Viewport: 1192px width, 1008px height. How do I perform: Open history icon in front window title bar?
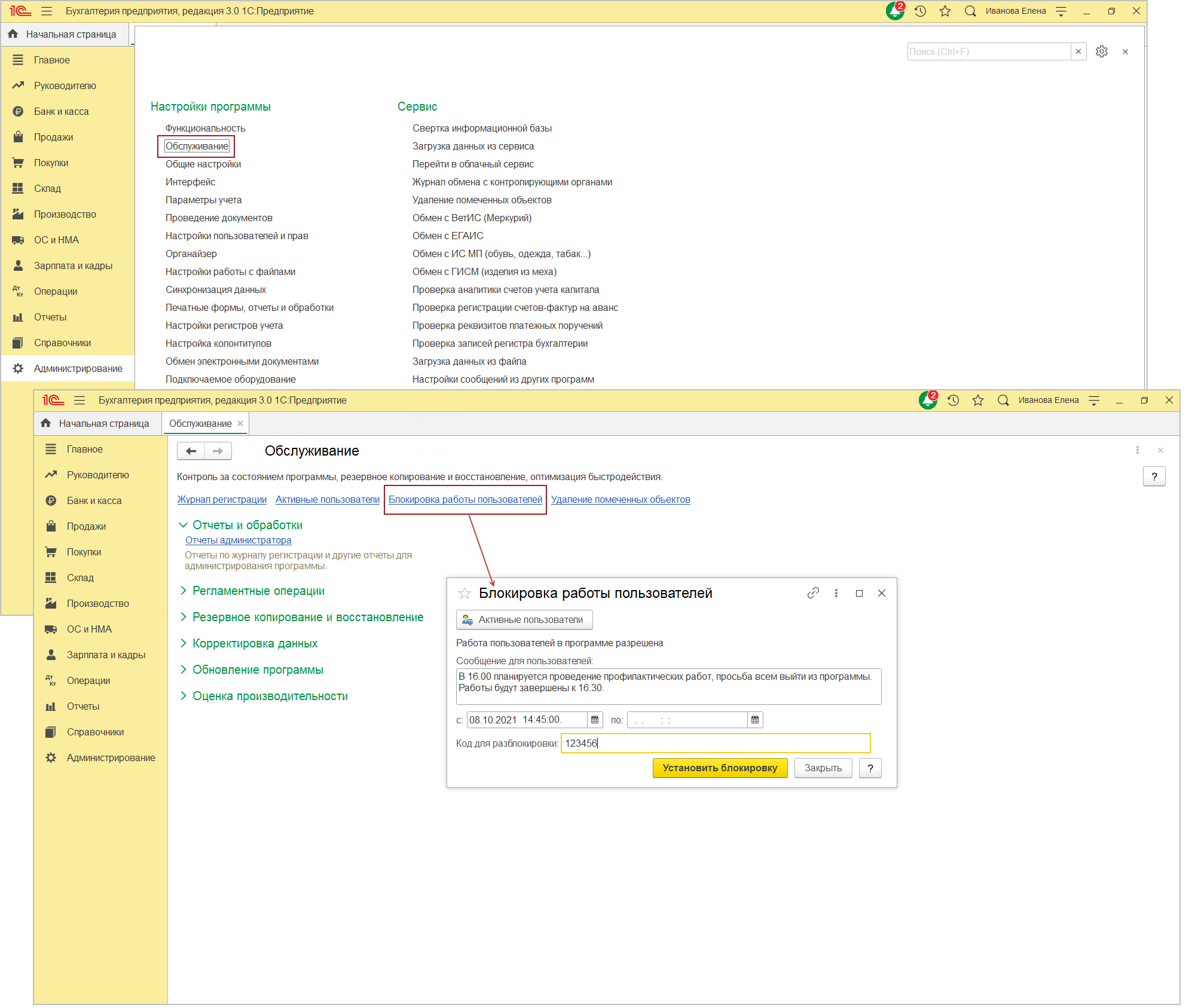(953, 400)
